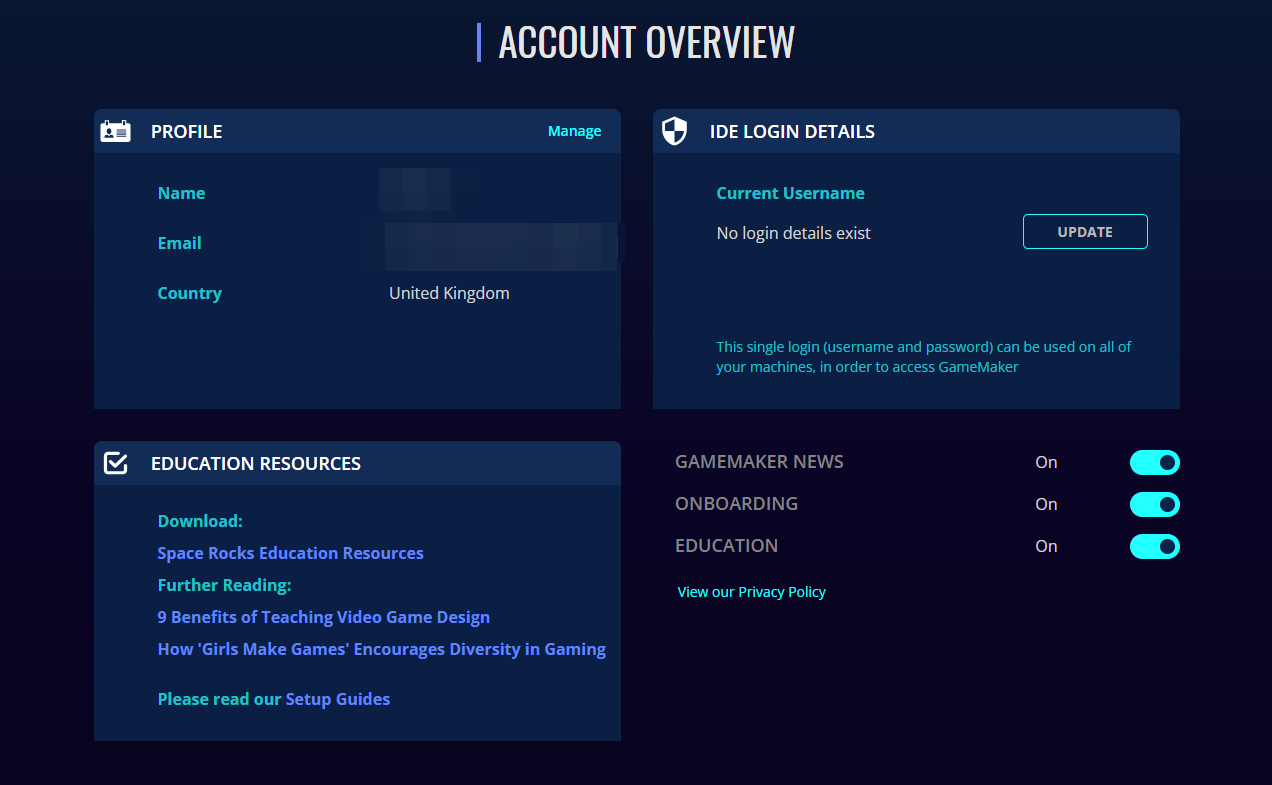Click the blurred Name value
The width and height of the screenshot is (1272, 785).
click(415, 190)
